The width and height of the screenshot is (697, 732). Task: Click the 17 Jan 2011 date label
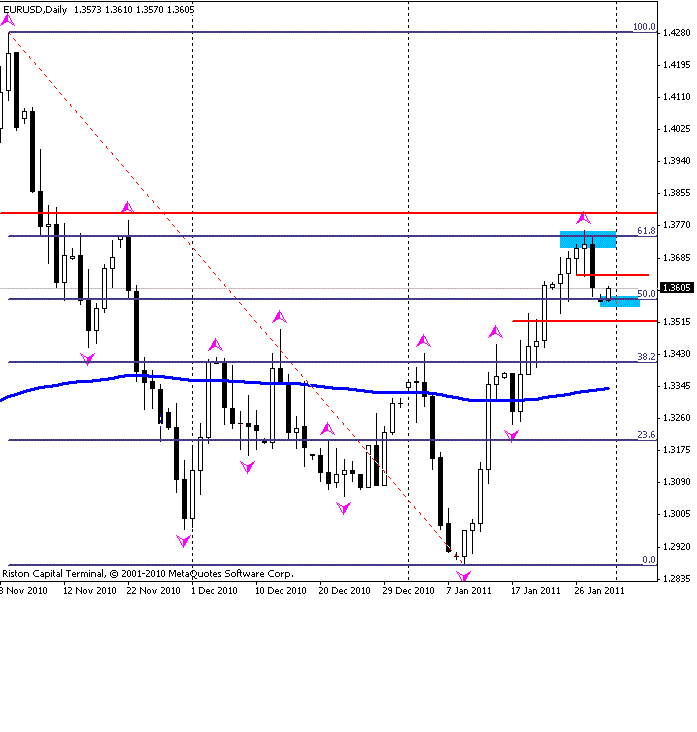[x=535, y=591]
